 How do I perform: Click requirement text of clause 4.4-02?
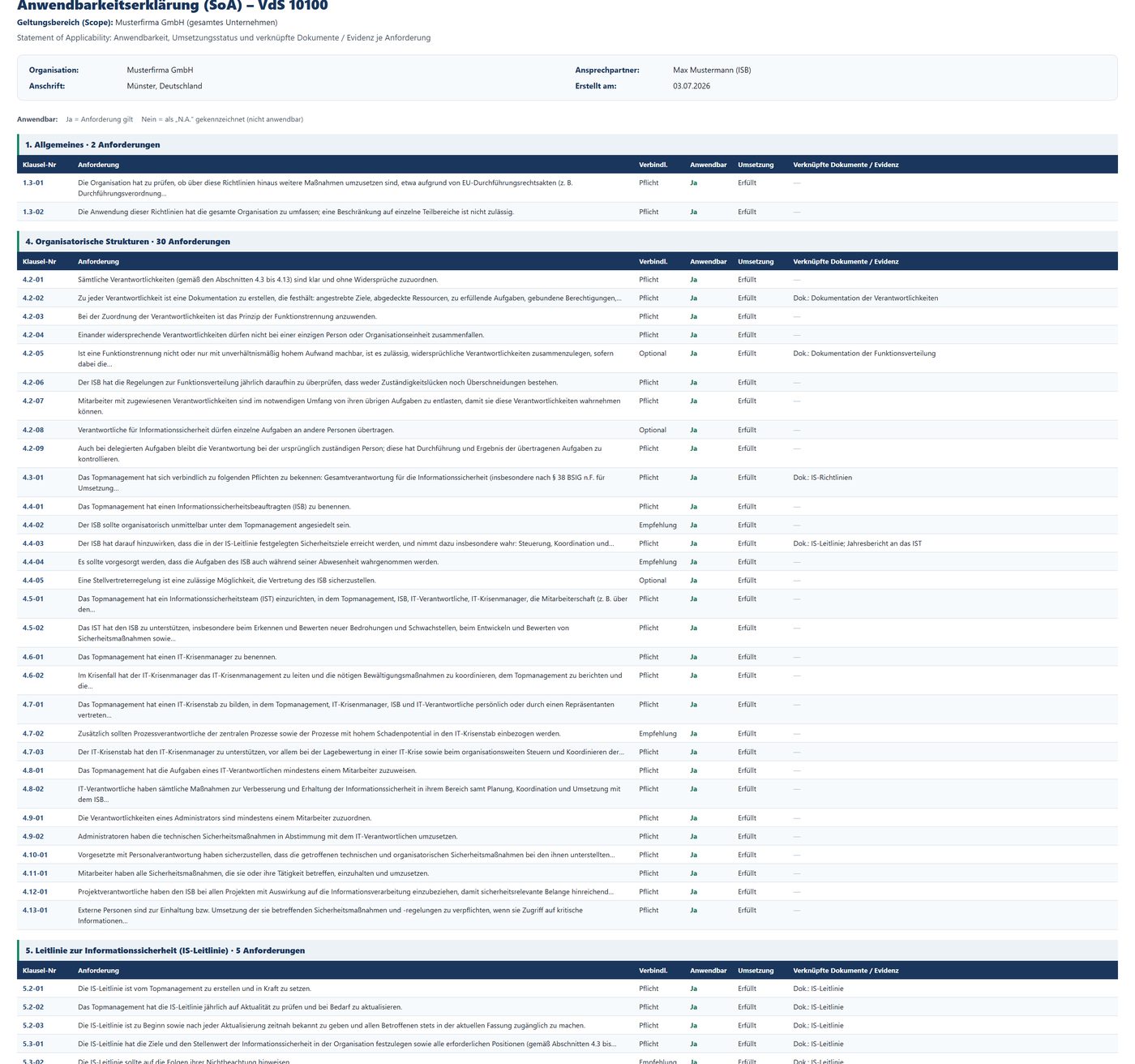(x=214, y=526)
